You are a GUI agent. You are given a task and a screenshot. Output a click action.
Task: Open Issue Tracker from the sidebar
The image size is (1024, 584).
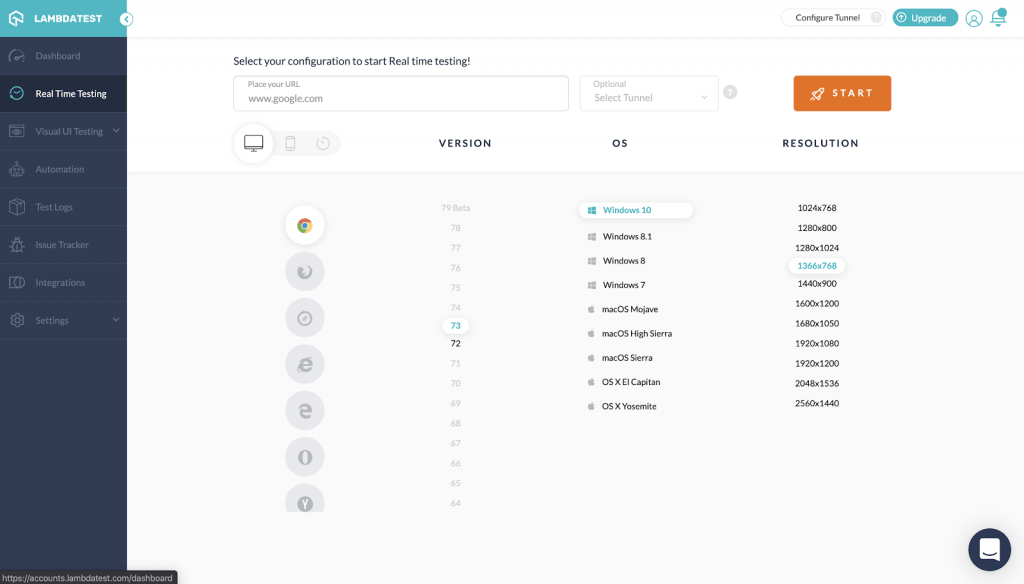[x=62, y=245]
